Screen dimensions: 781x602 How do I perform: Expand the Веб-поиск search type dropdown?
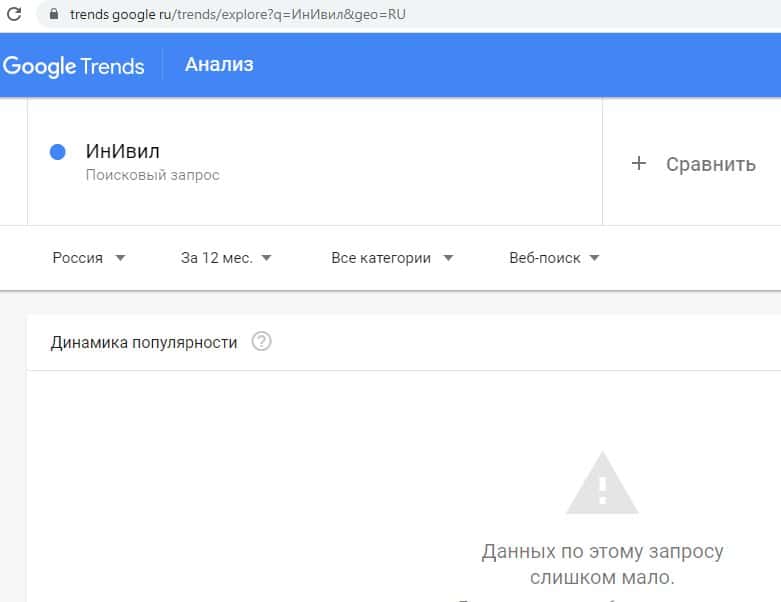[554, 258]
